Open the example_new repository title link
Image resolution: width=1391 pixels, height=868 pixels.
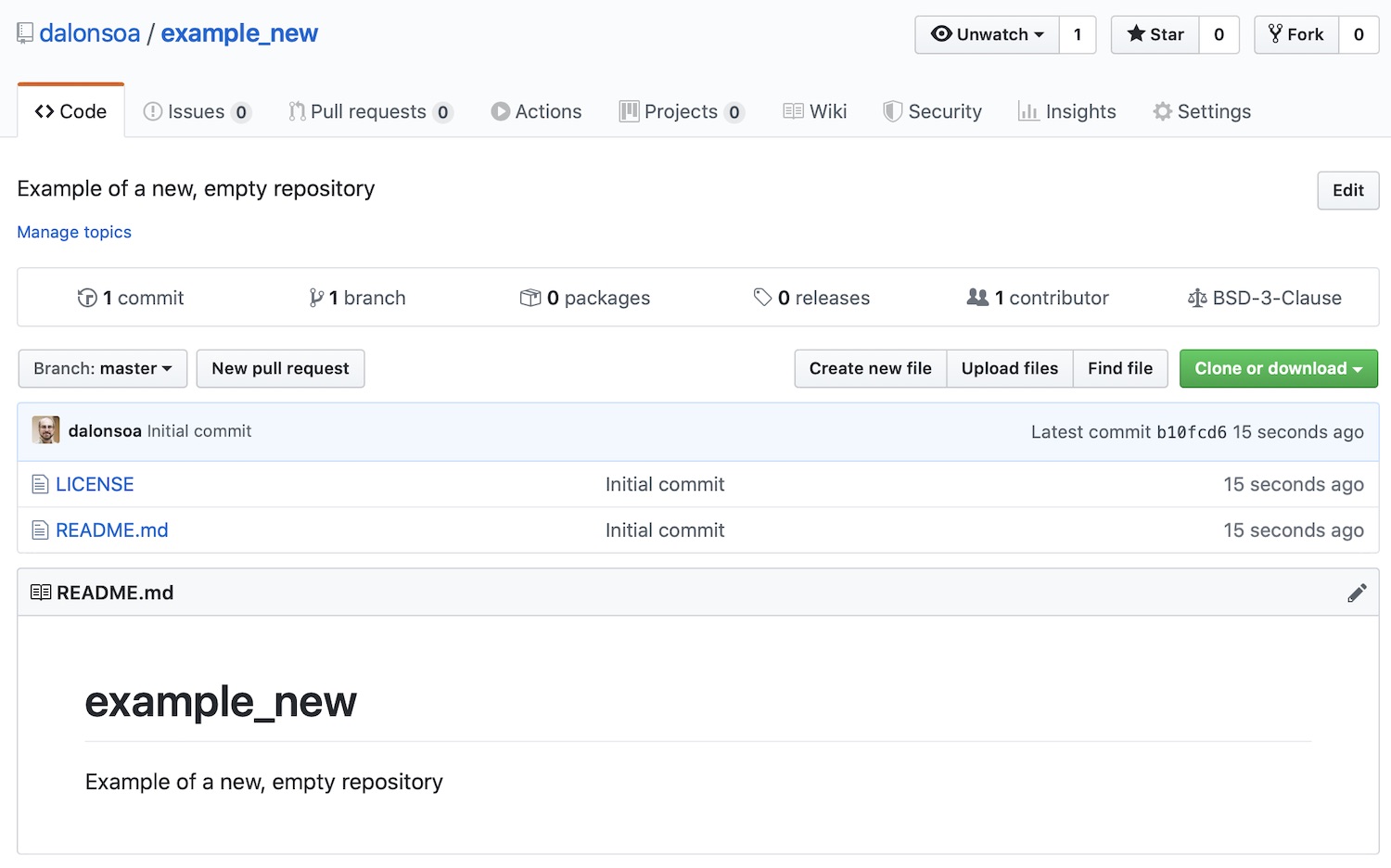point(239,33)
